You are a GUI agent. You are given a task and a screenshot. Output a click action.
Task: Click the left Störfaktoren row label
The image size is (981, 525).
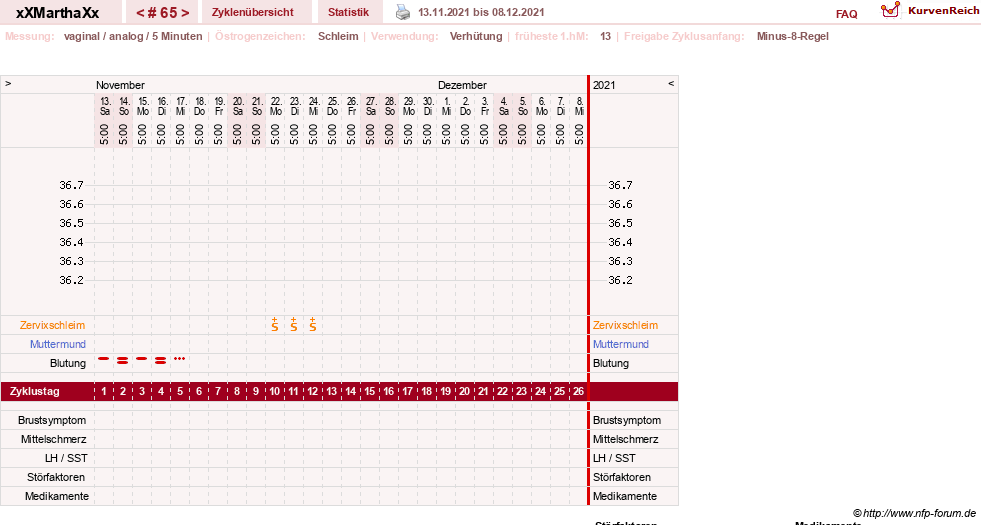[x=56, y=477]
